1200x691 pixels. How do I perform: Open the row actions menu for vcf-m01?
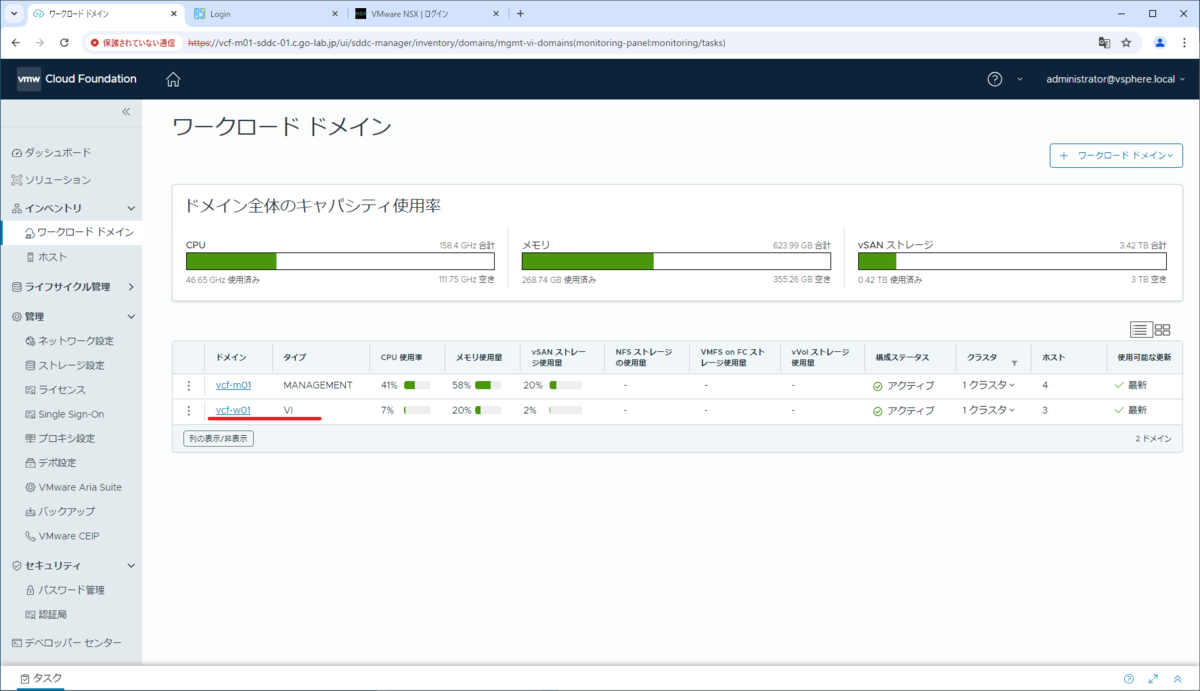coord(188,384)
